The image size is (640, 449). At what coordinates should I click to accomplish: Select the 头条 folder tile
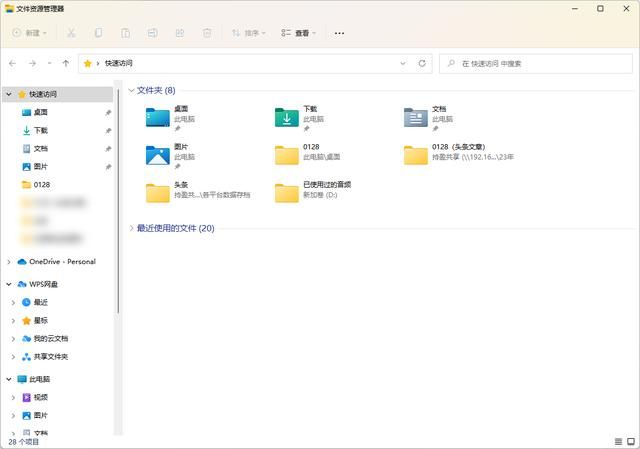[198, 193]
